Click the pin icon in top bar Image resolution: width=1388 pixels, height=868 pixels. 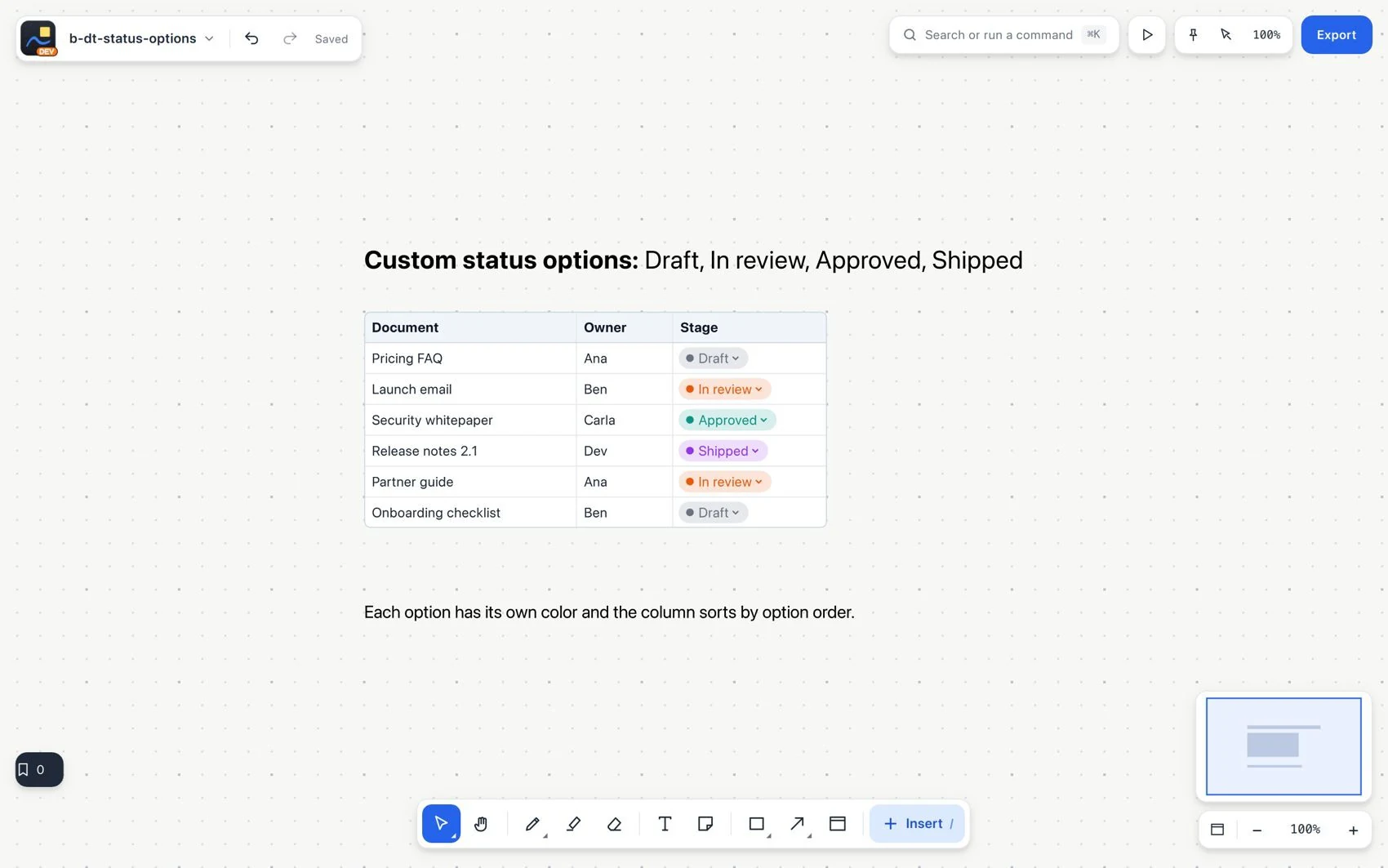[x=1193, y=34]
